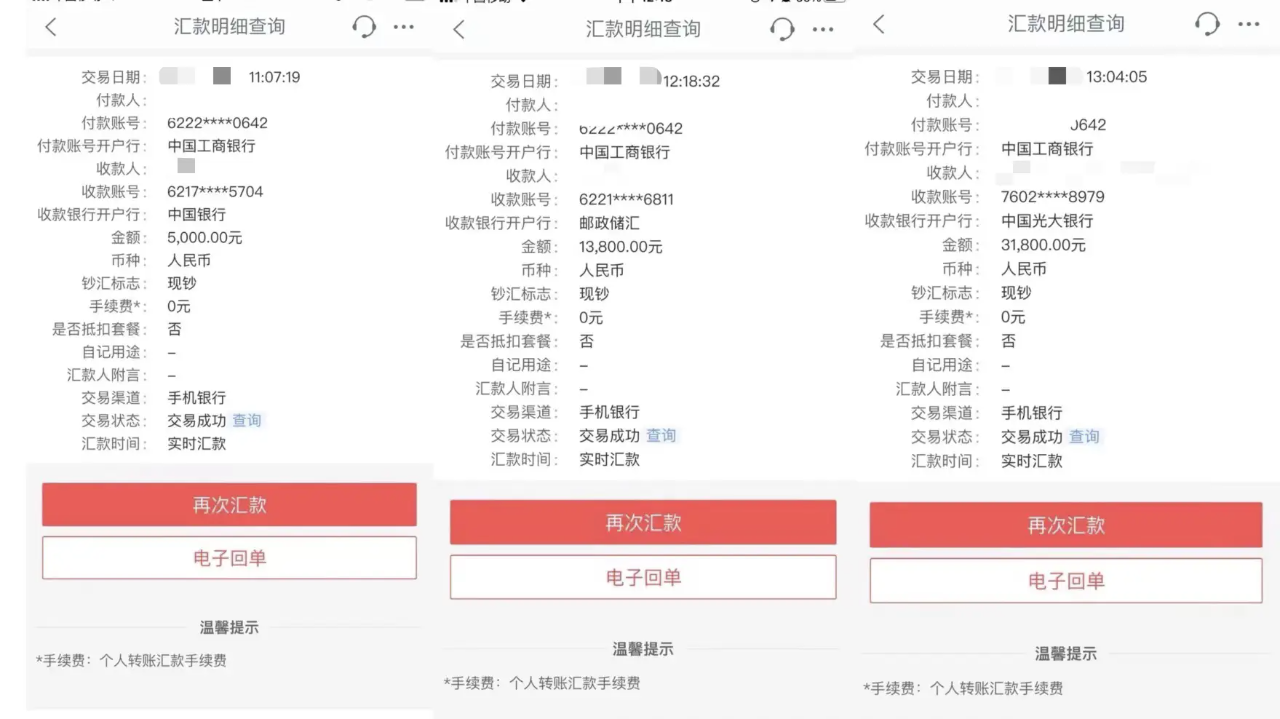Click the 汇款明细查询 title in middle screen

pos(643,30)
